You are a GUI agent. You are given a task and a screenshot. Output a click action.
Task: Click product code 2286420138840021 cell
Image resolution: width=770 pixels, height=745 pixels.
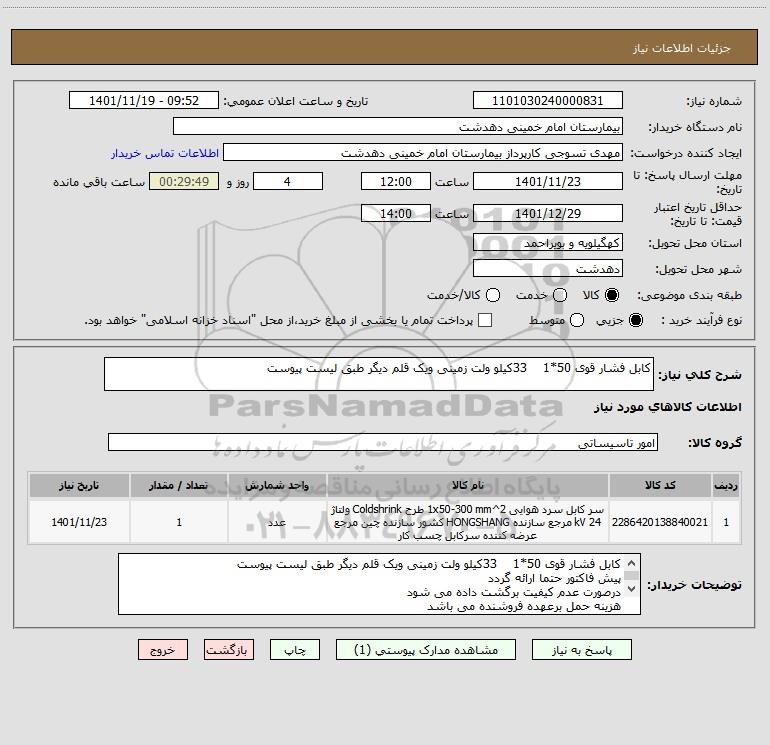tap(660, 522)
